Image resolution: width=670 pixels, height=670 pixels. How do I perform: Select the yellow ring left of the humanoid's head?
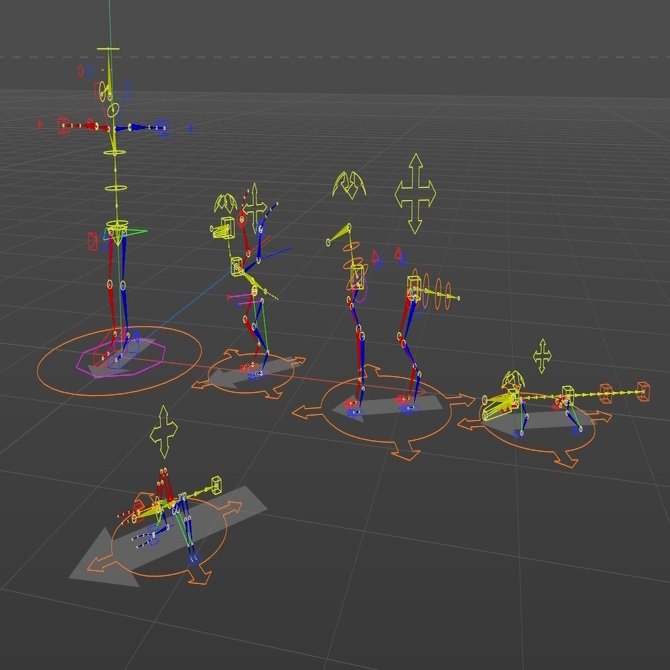pyautogui.click(x=103, y=91)
